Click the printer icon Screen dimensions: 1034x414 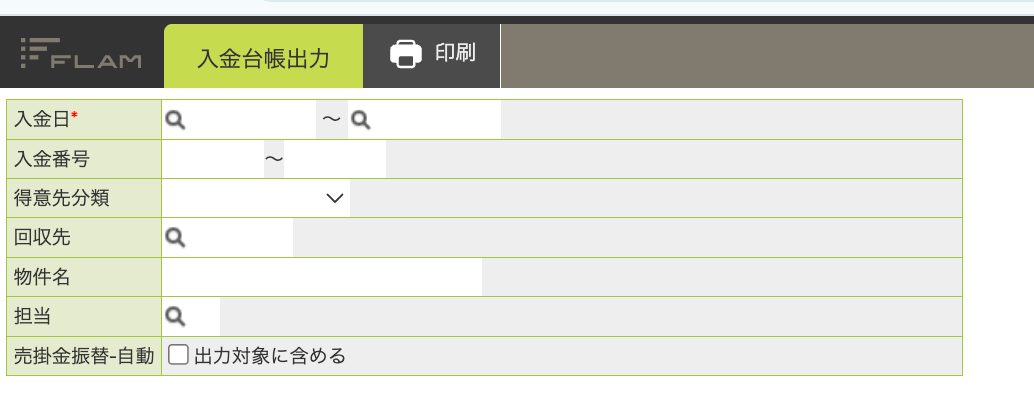click(406, 53)
